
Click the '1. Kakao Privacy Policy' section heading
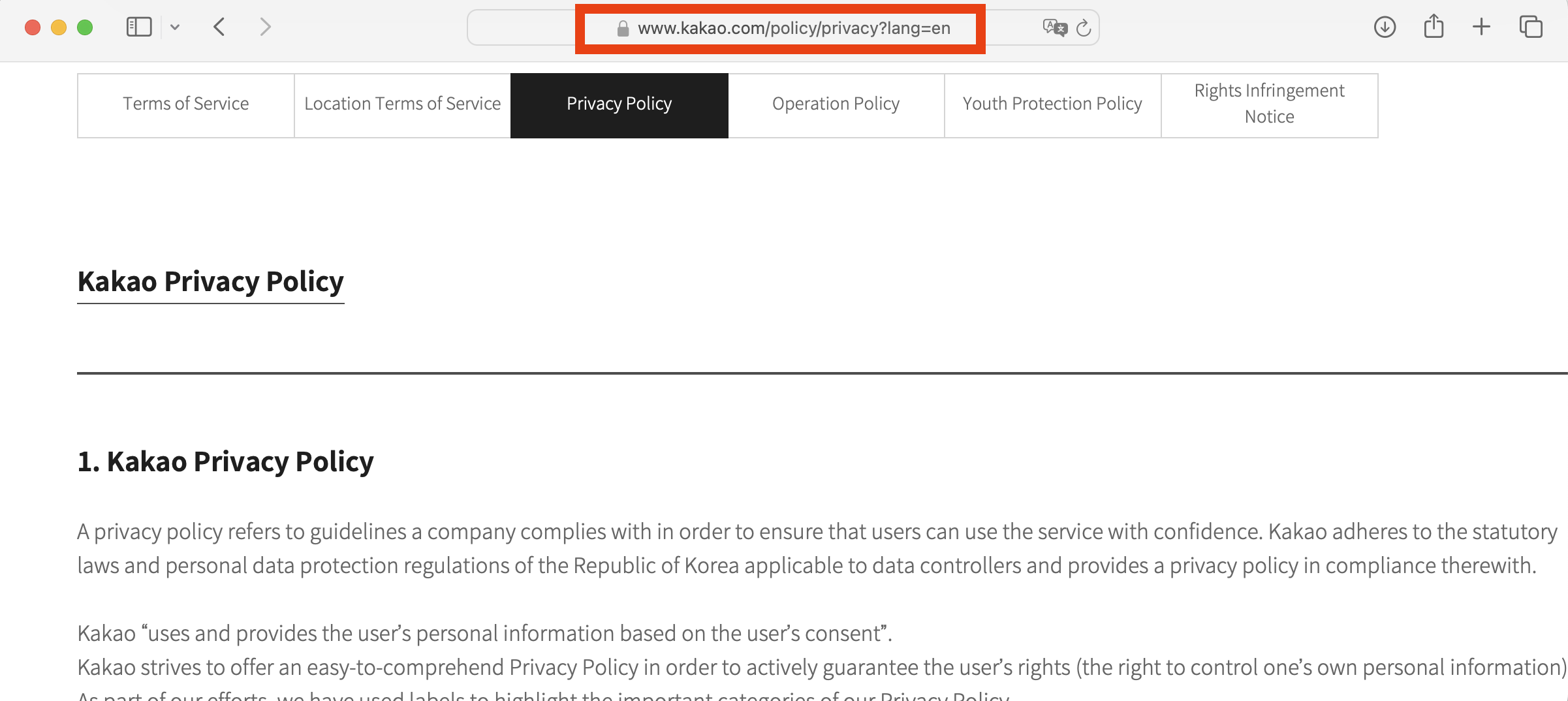[225, 461]
